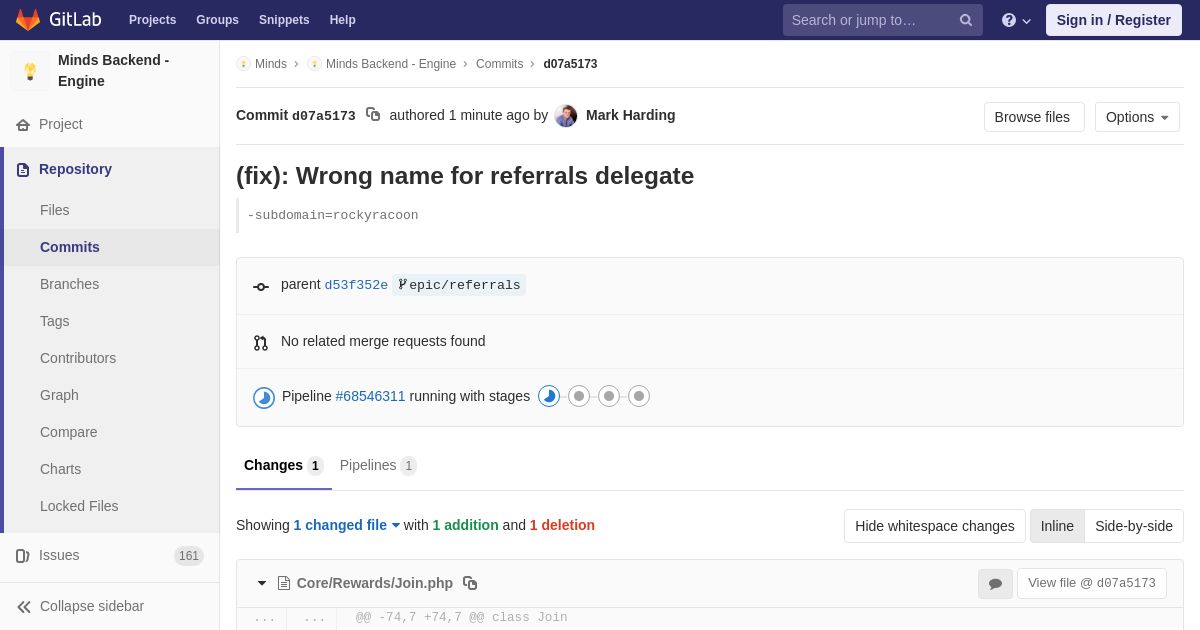
Task: Click the GitLab fox logo
Action: [28, 20]
